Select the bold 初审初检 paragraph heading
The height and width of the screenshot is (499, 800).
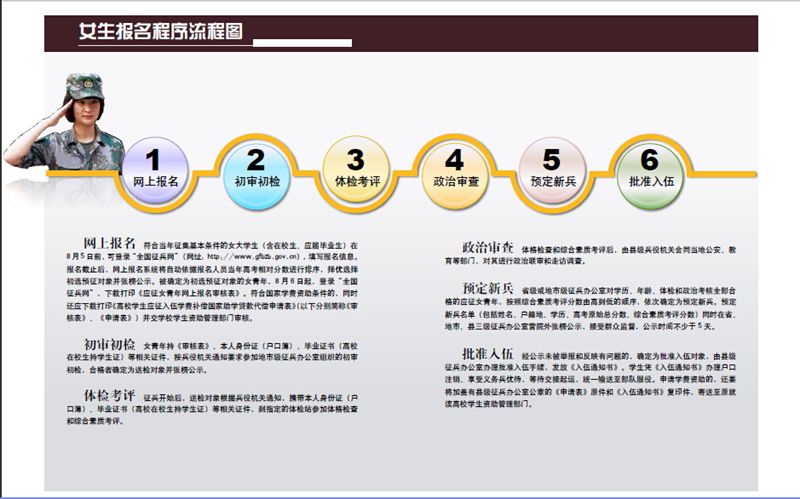point(110,342)
